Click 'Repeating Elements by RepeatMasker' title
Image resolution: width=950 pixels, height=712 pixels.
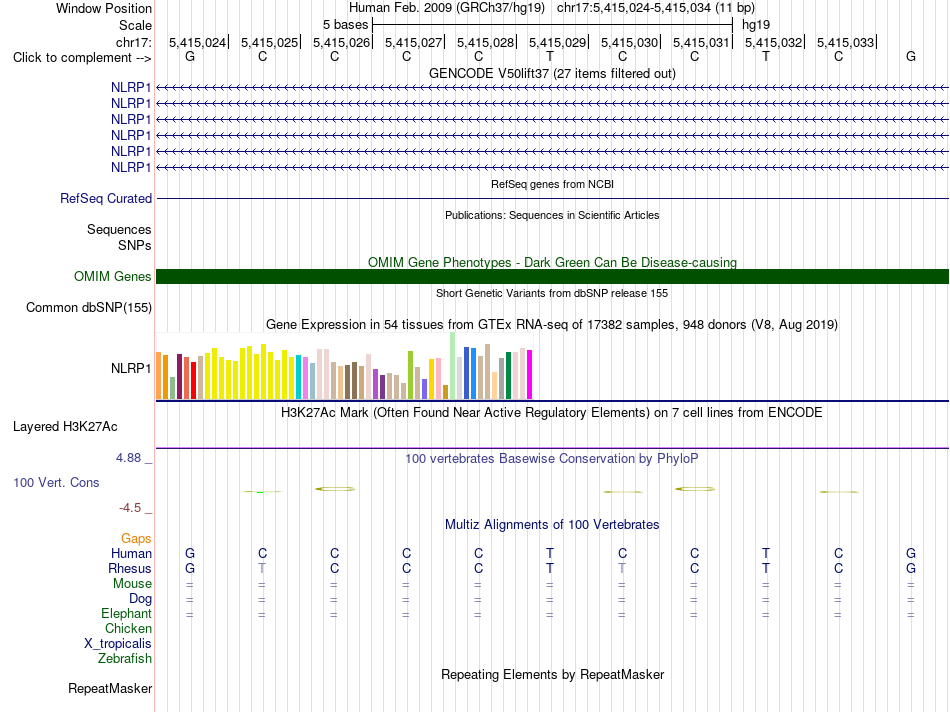tap(552, 675)
